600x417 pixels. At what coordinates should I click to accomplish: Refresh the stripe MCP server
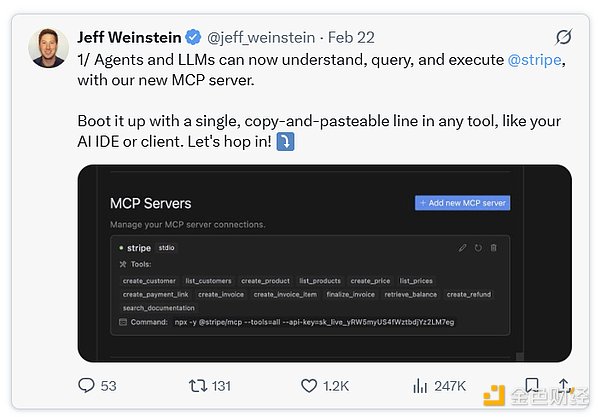tap(478, 247)
